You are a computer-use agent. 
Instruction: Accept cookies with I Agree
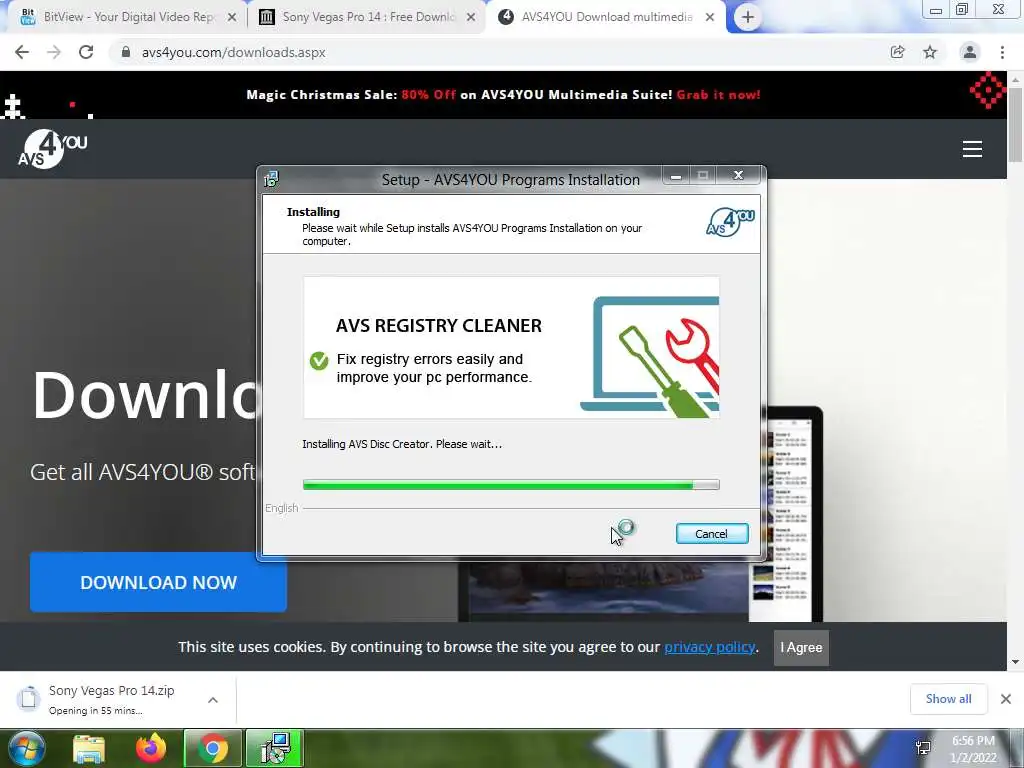pyautogui.click(x=801, y=647)
